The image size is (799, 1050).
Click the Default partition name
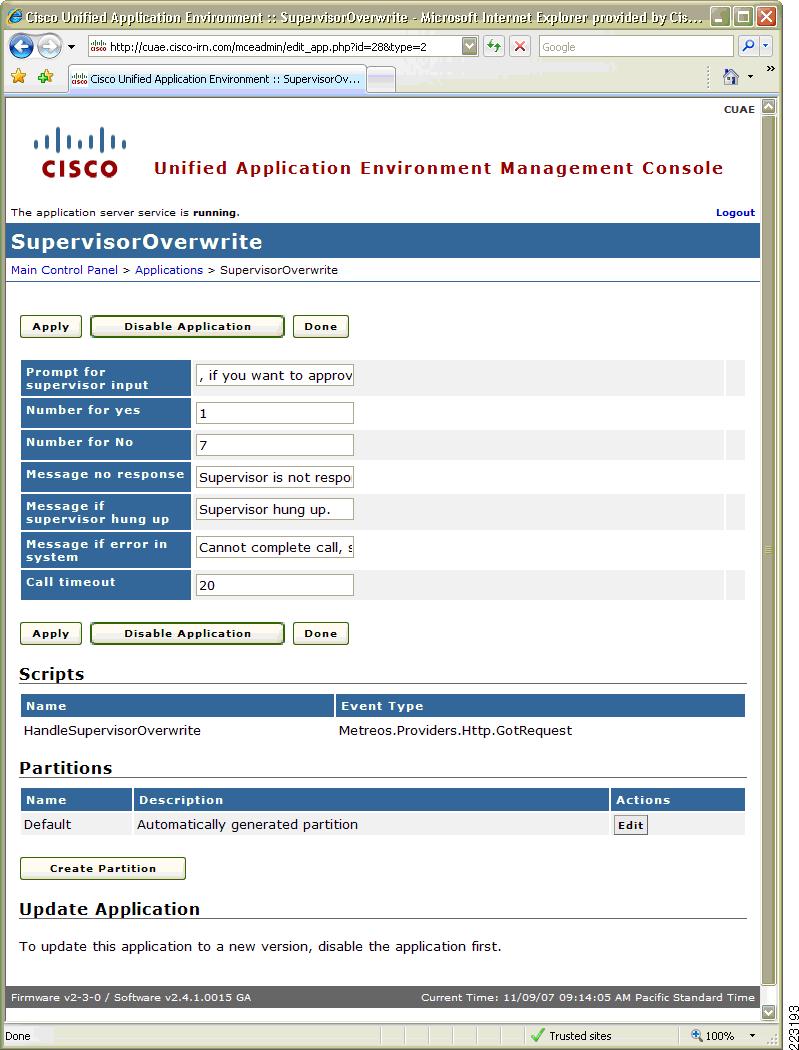click(x=47, y=824)
